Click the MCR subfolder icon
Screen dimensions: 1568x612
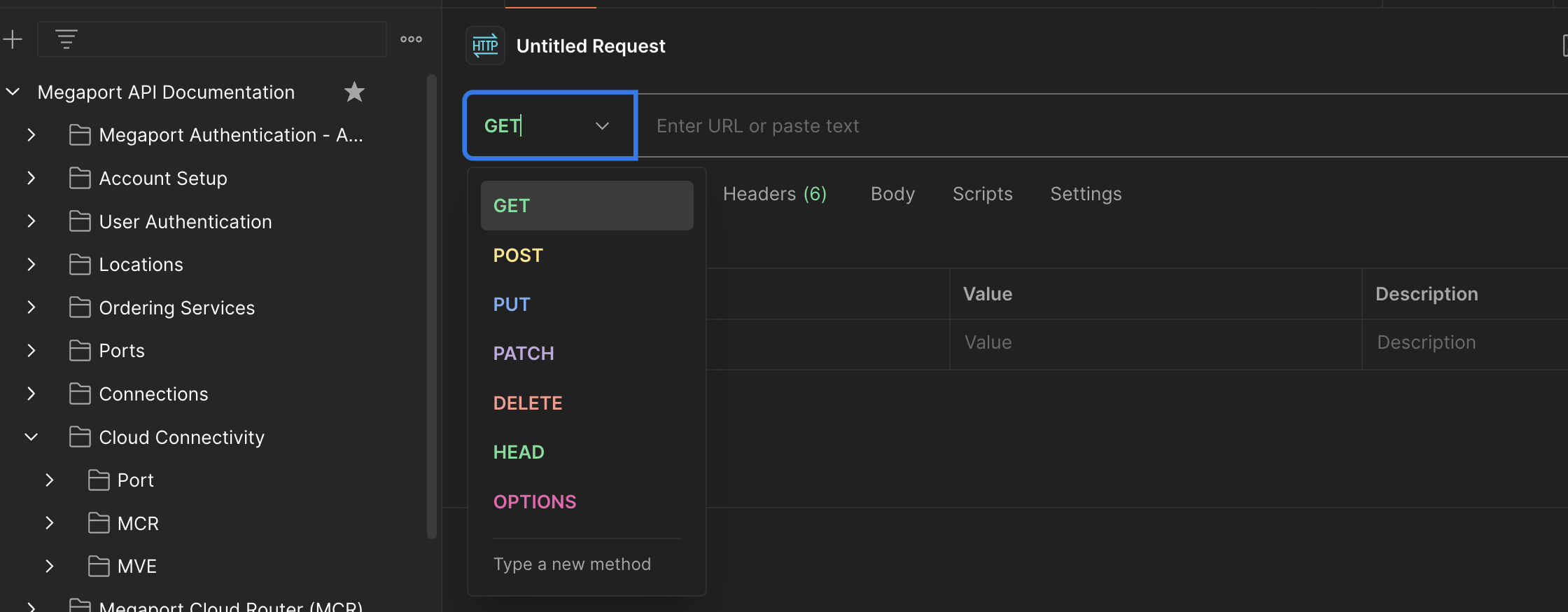99,523
